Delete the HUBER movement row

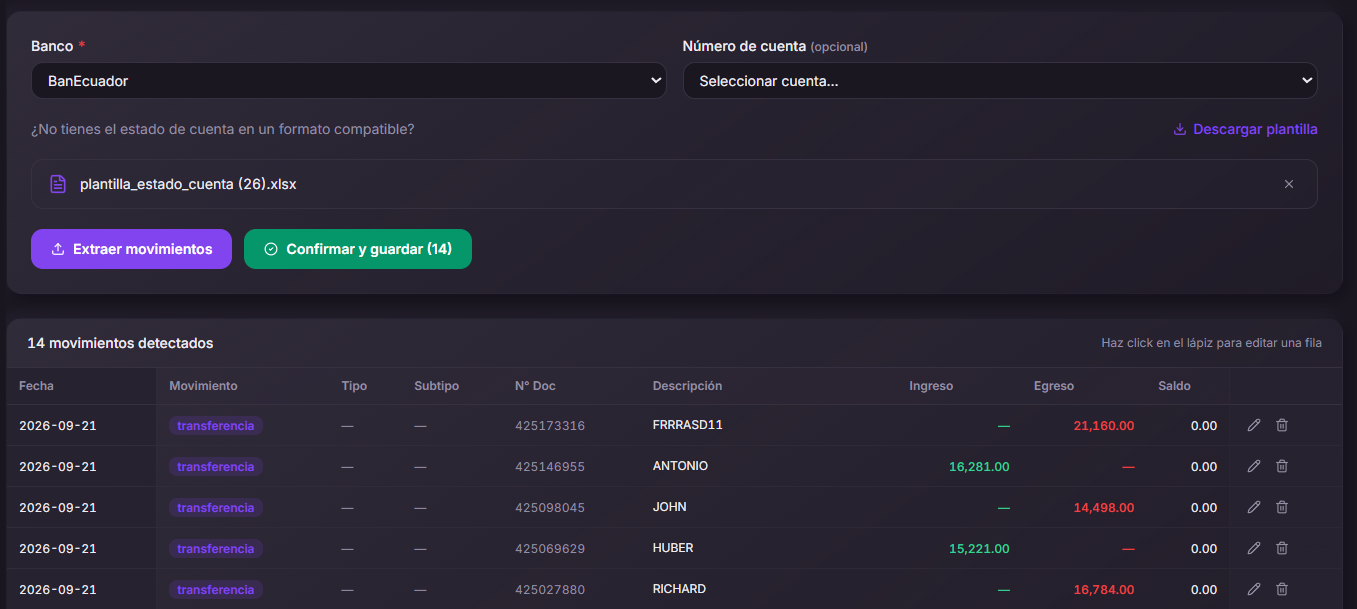click(1282, 548)
